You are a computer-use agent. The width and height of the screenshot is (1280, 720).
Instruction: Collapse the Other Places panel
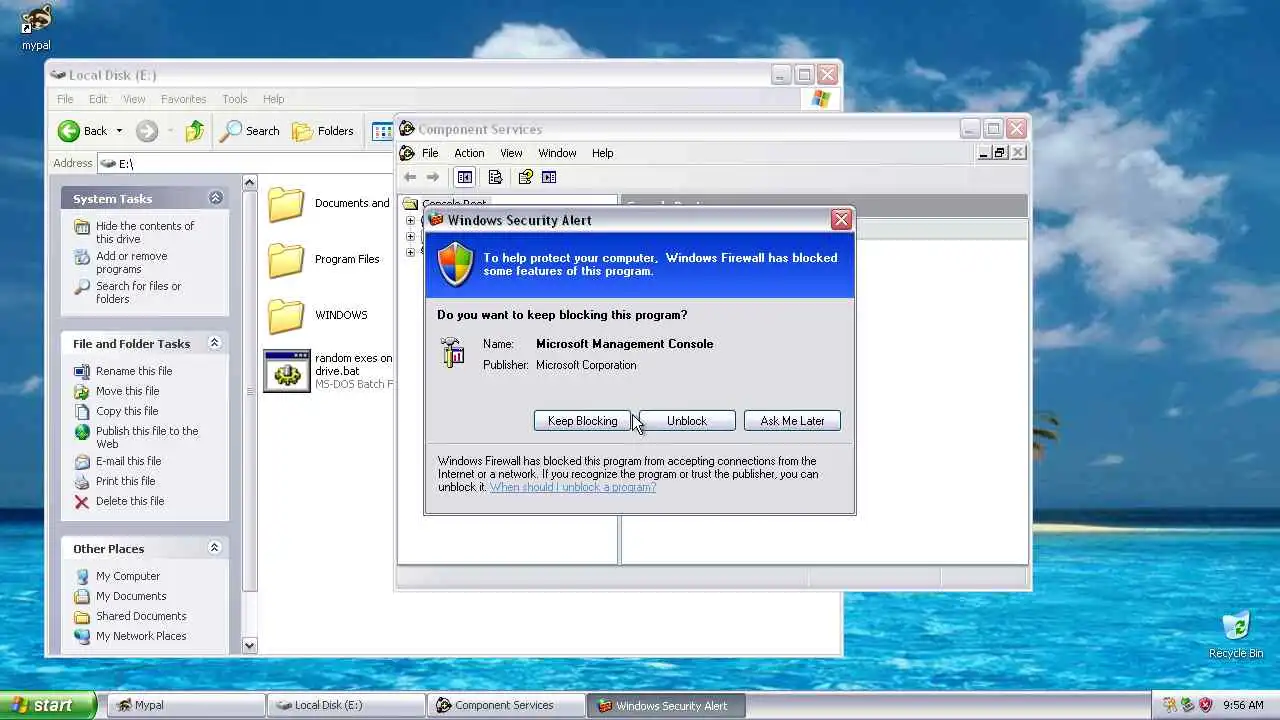[214, 548]
